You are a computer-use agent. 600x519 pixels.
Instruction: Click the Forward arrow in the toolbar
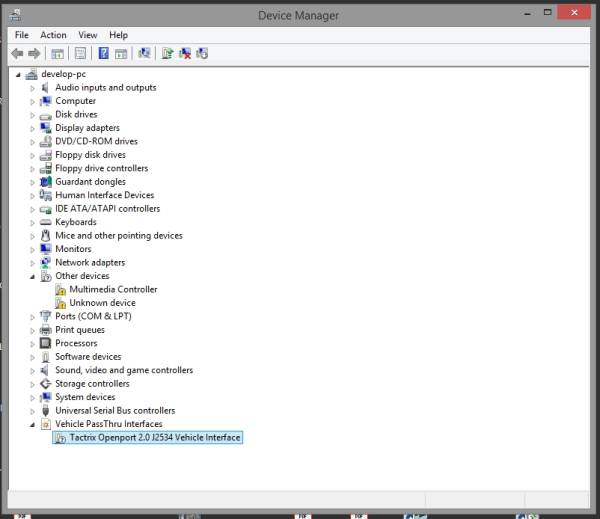click(34, 54)
